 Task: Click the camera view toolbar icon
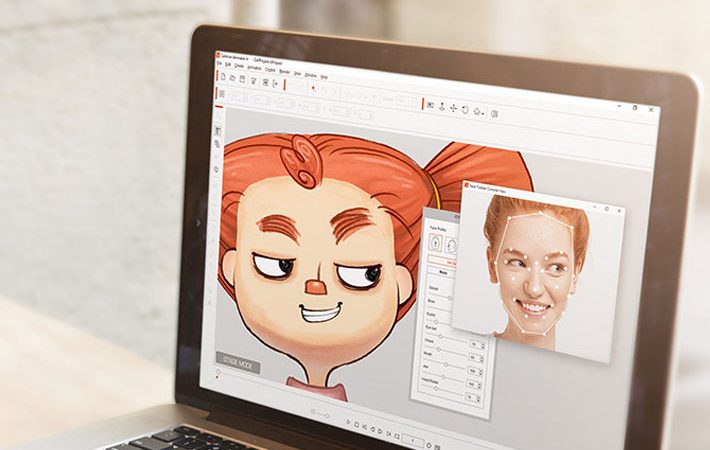(431, 105)
